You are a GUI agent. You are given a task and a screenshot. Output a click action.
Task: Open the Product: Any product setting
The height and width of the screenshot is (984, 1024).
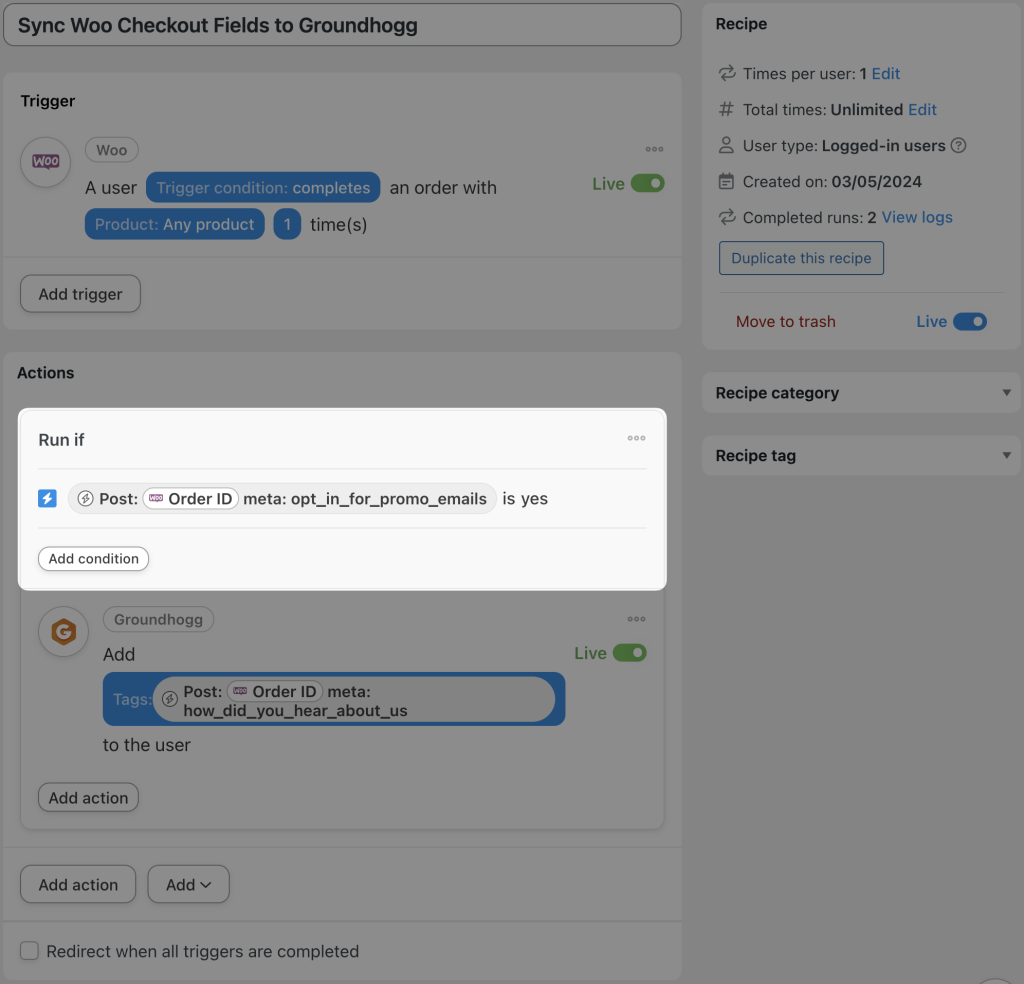(x=174, y=224)
